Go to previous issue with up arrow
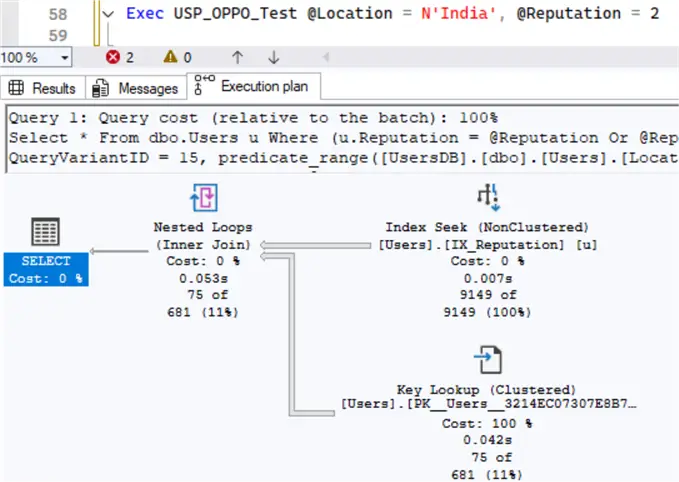This screenshot has width=679, height=482. (237, 58)
